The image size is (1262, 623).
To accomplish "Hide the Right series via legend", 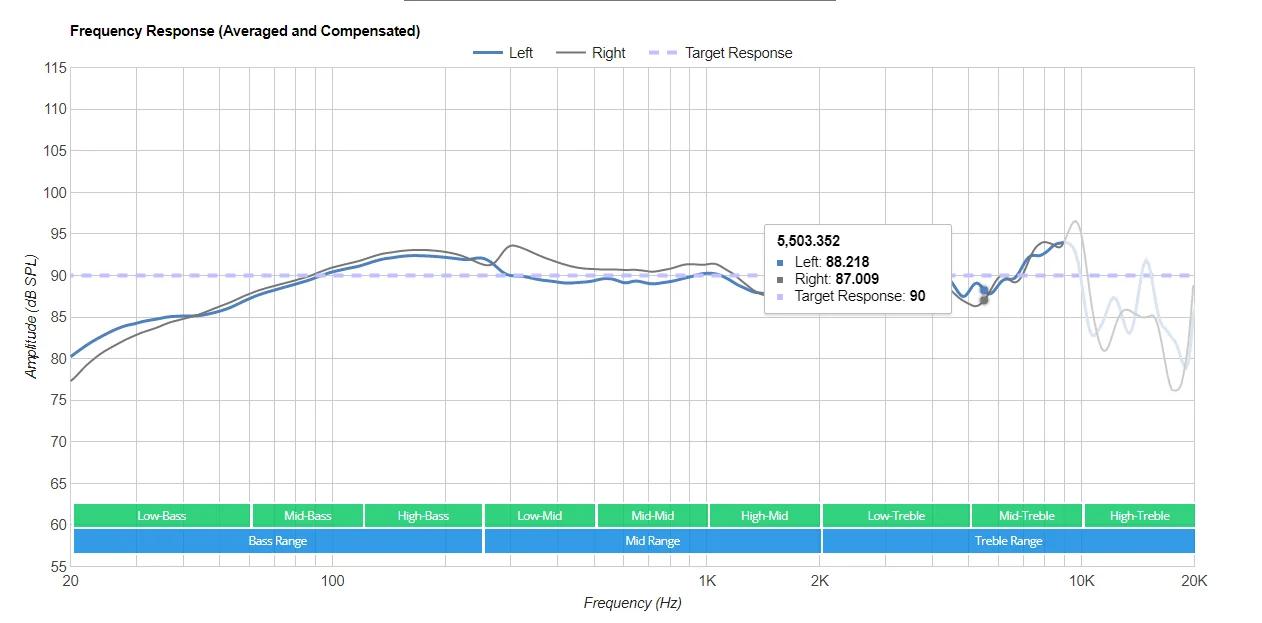I will [x=592, y=53].
